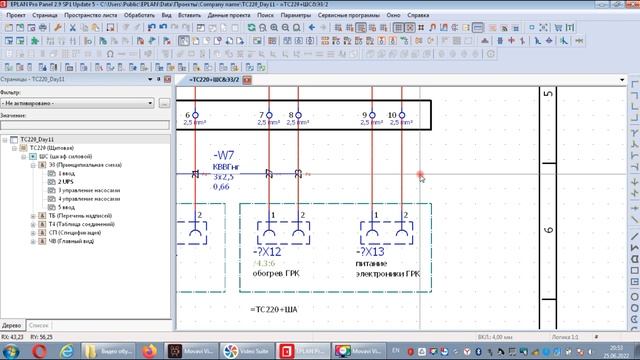This screenshot has width=640, height=360.
Task: Collapse the ШС (шкаф силовой) node
Action: click(24, 157)
